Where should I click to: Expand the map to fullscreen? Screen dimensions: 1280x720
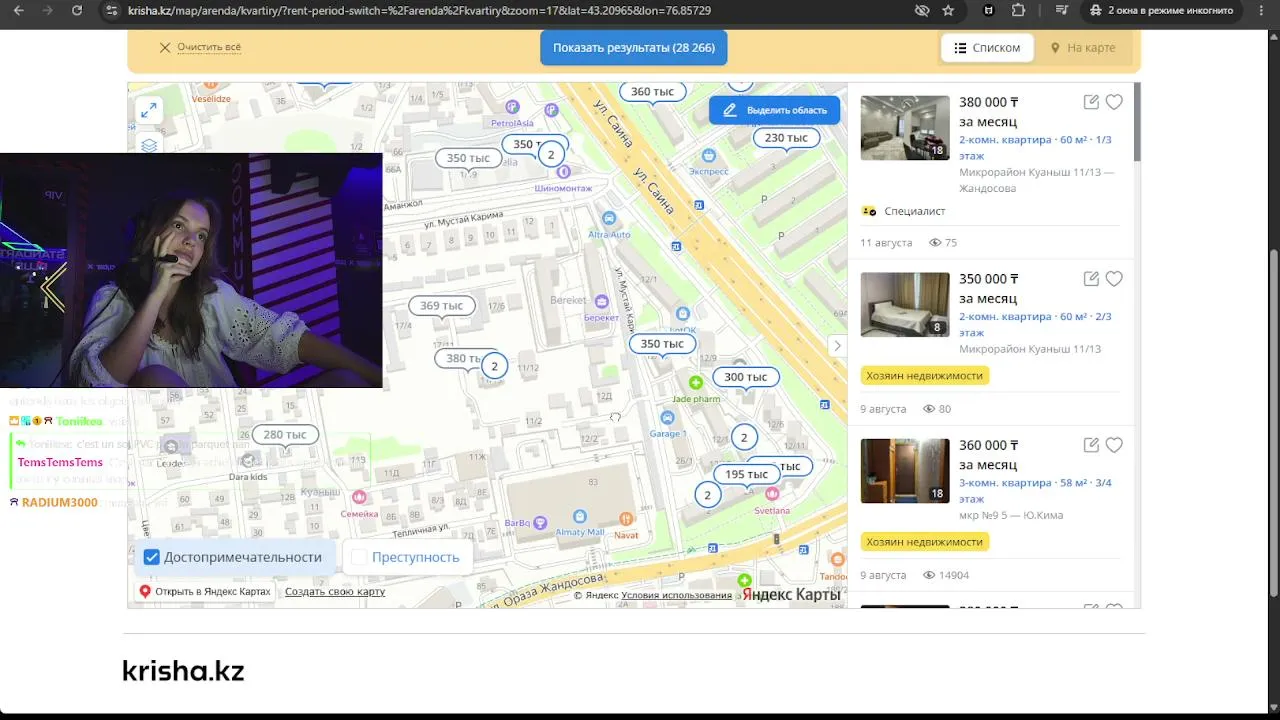149,110
